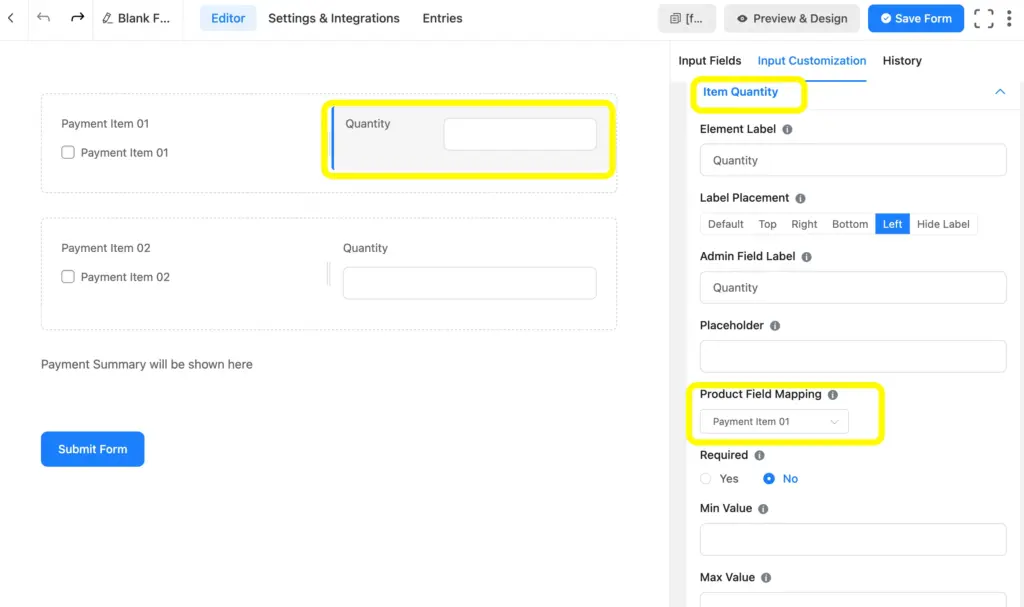Click the undo arrow icon
Screen dimensions: 1024x607
pos(42,17)
